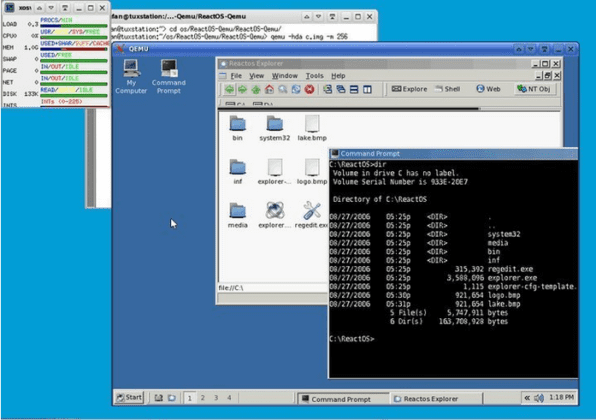This screenshot has height=420, width=596.
Task: Click the Explore toolbar button
Action: click(409, 89)
